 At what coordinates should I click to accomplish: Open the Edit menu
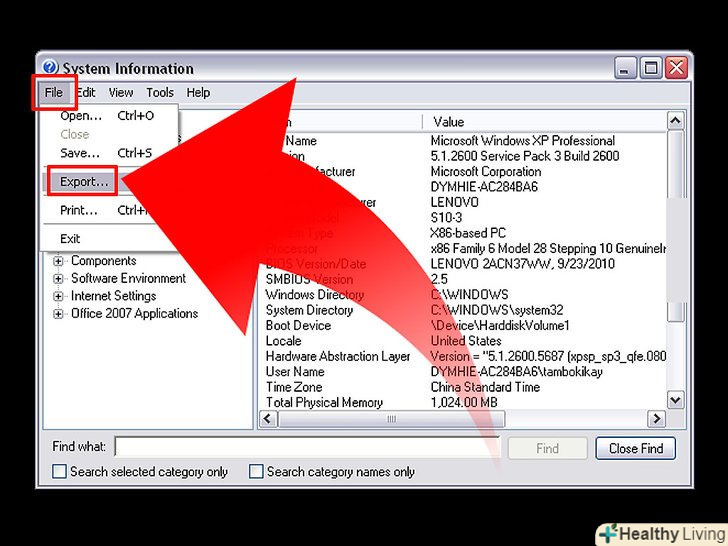pyautogui.click(x=86, y=93)
